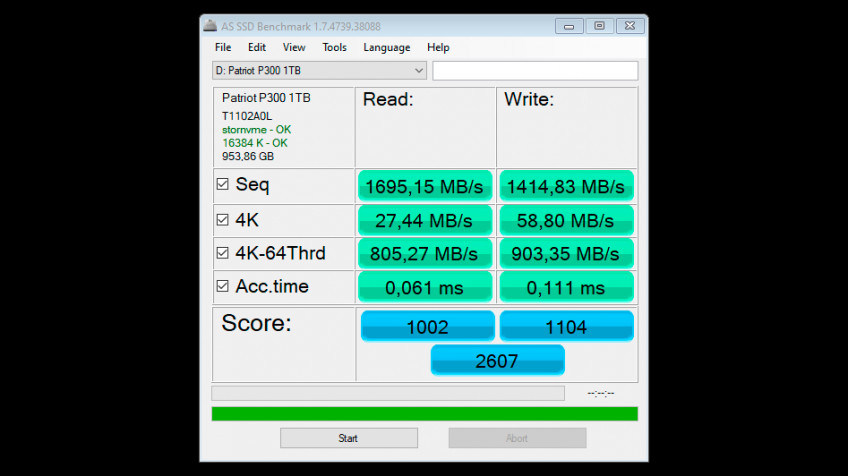The height and width of the screenshot is (476, 848).
Task: Click the T1102A0L firmware text
Action: tap(247, 116)
